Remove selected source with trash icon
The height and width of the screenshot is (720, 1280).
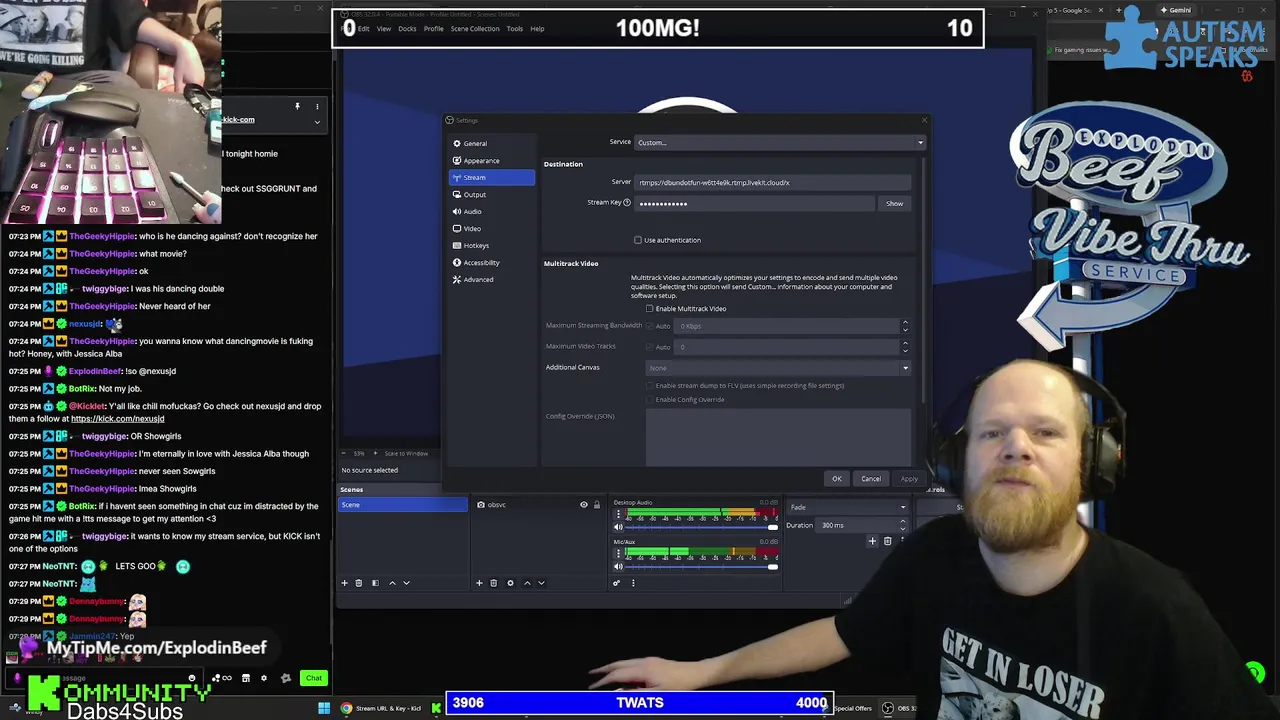[493, 583]
